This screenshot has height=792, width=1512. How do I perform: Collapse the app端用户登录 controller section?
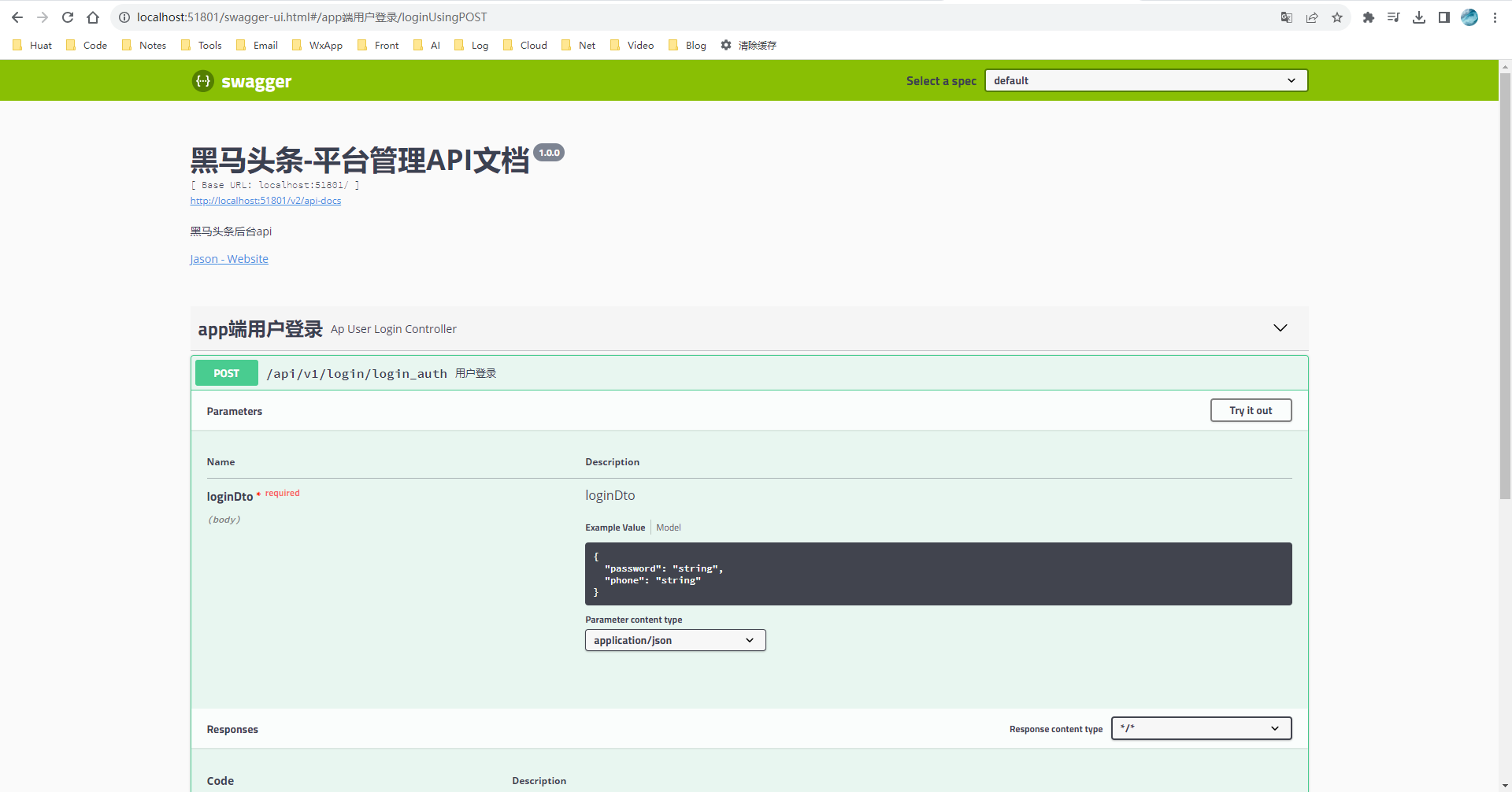tap(1280, 328)
